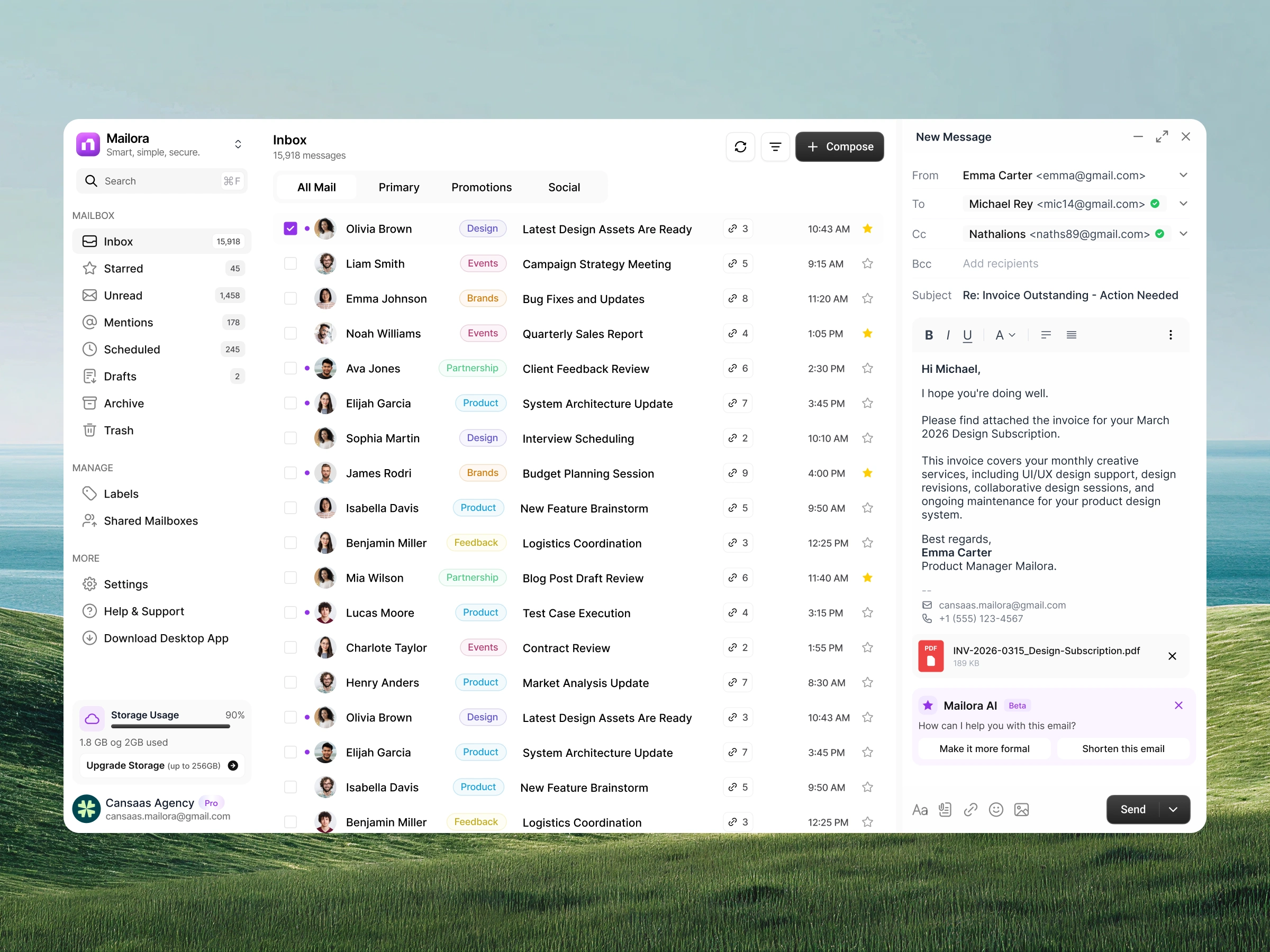Open Settings in sidebar
The width and height of the screenshot is (1270, 952).
tap(161, 584)
